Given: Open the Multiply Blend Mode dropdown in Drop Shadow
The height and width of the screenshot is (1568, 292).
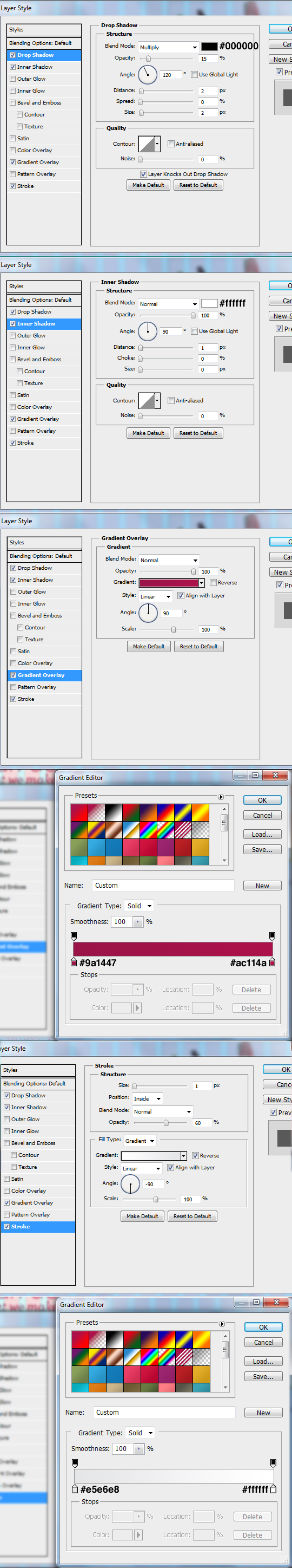Looking at the screenshot, I should pyautogui.click(x=169, y=47).
